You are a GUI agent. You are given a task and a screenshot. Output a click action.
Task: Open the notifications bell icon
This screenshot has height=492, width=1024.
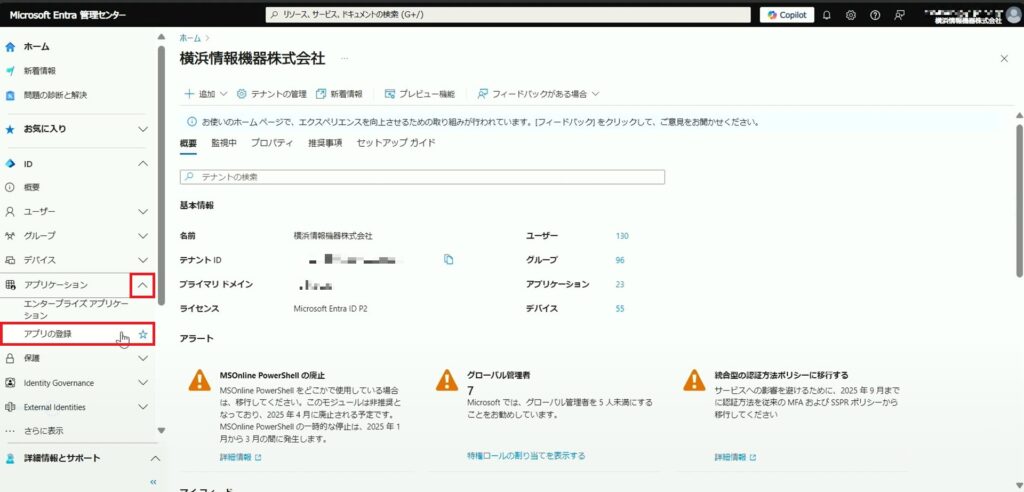coord(827,15)
